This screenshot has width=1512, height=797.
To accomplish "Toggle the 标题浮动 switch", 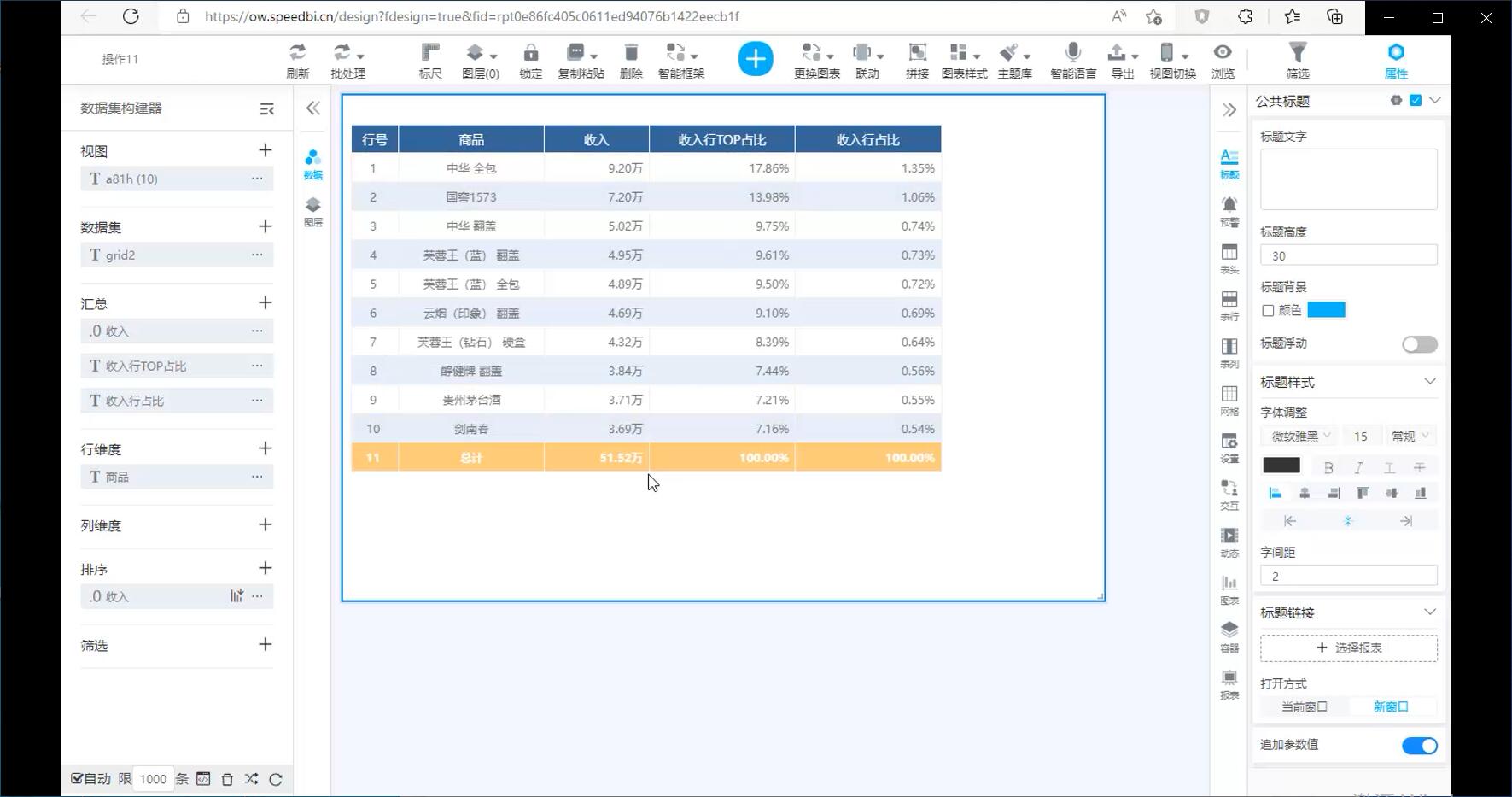I will coord(1419,344).
